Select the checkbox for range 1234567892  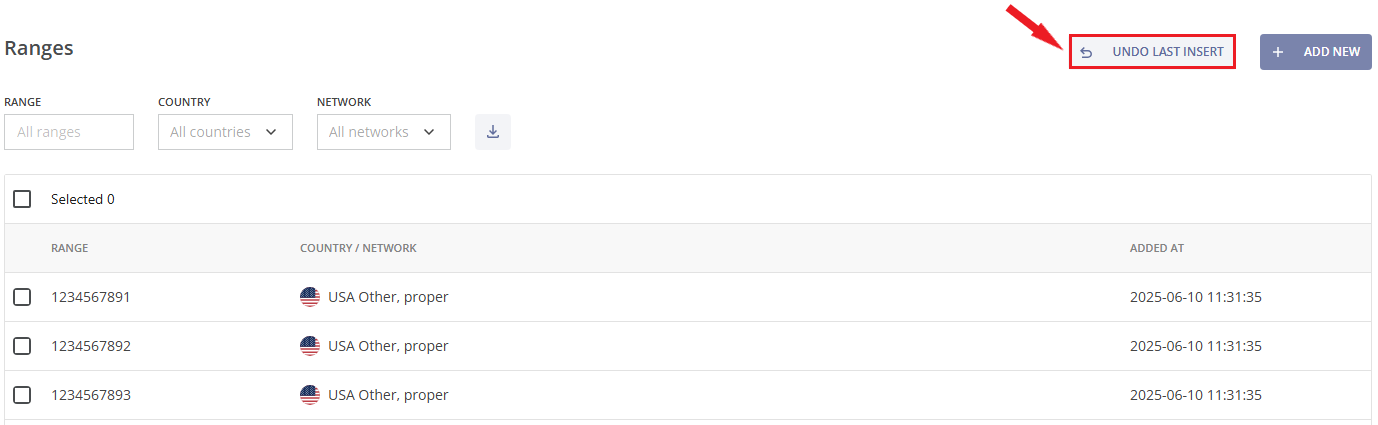22,346
